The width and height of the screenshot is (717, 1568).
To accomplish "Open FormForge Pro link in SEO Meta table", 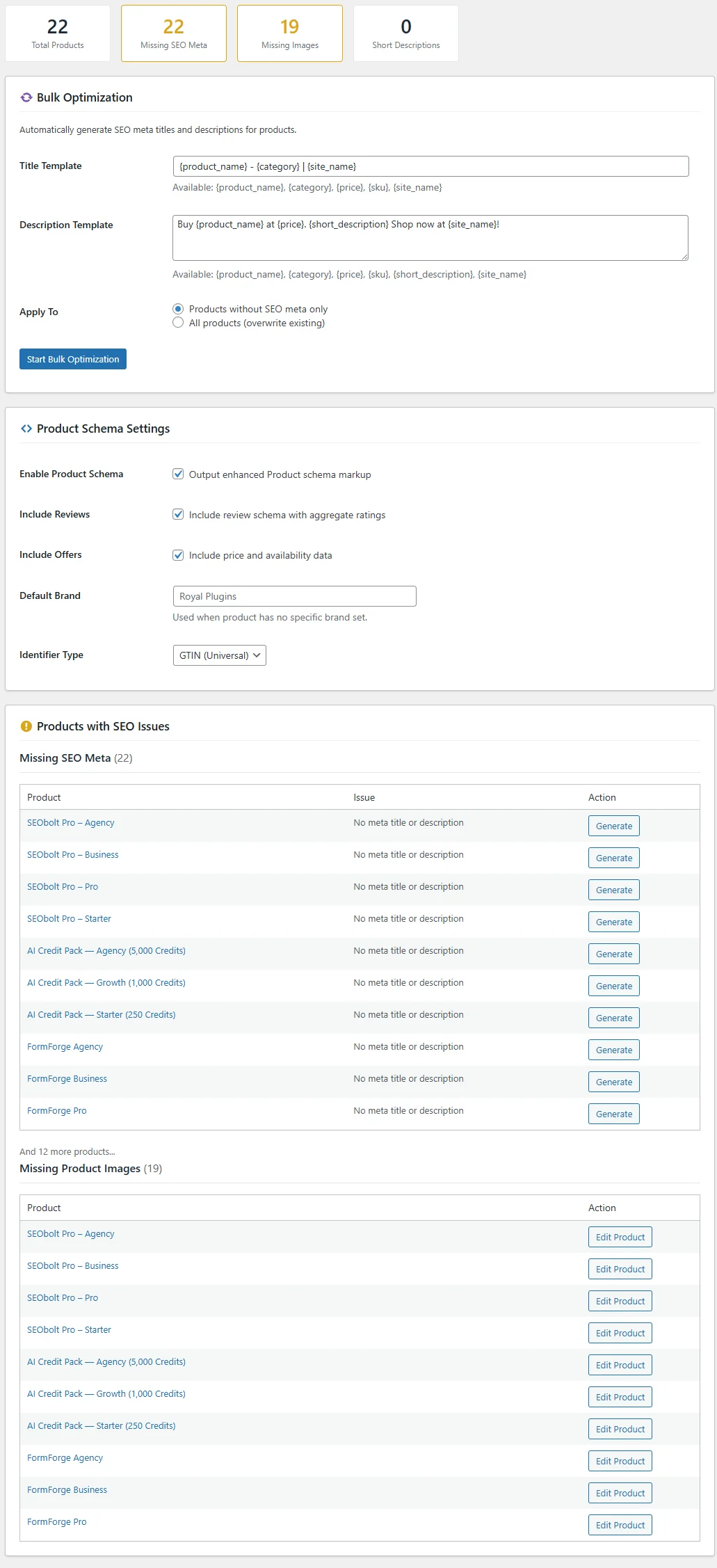I will [57, 1110].
